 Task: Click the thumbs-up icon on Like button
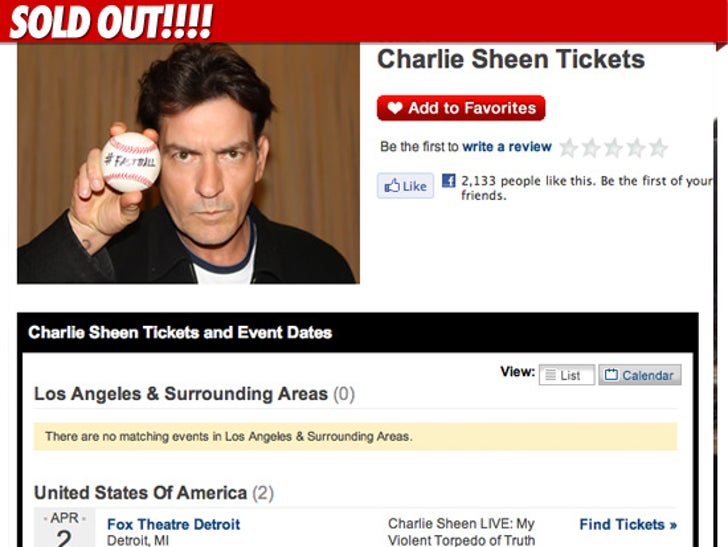point(392,186)
